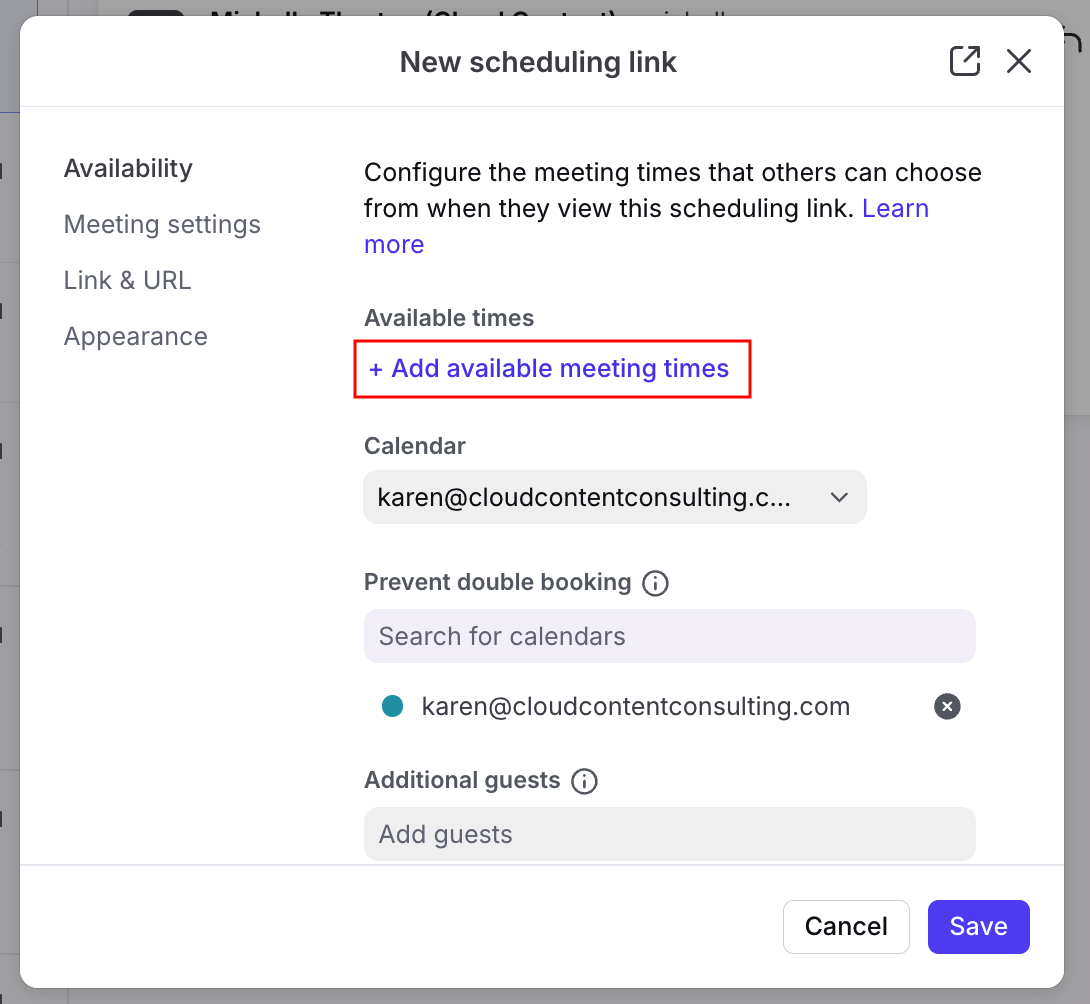Select the Appearance tab

pyautogui.click(x=136, y=336)
